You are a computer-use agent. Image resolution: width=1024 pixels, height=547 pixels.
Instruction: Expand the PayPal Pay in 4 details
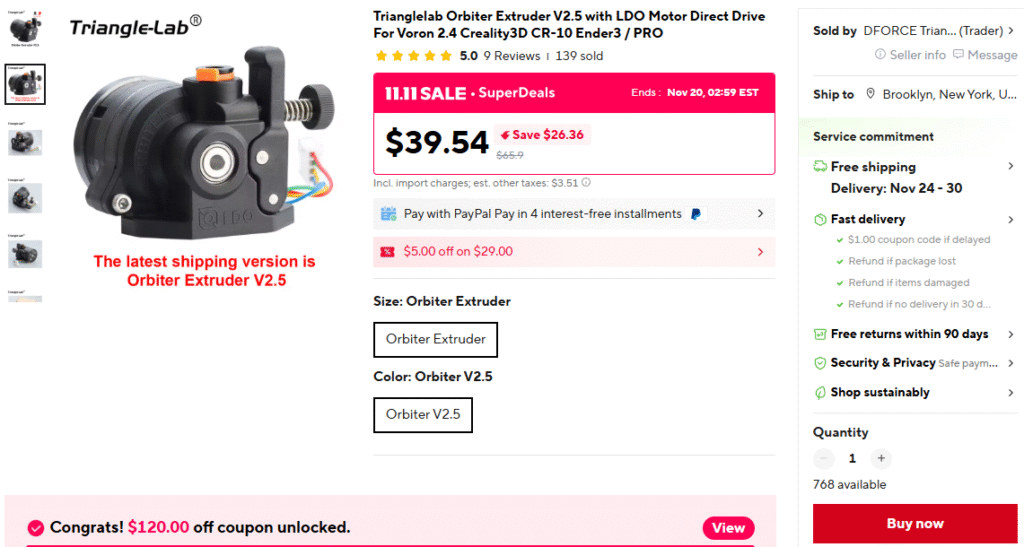[760, 214]
